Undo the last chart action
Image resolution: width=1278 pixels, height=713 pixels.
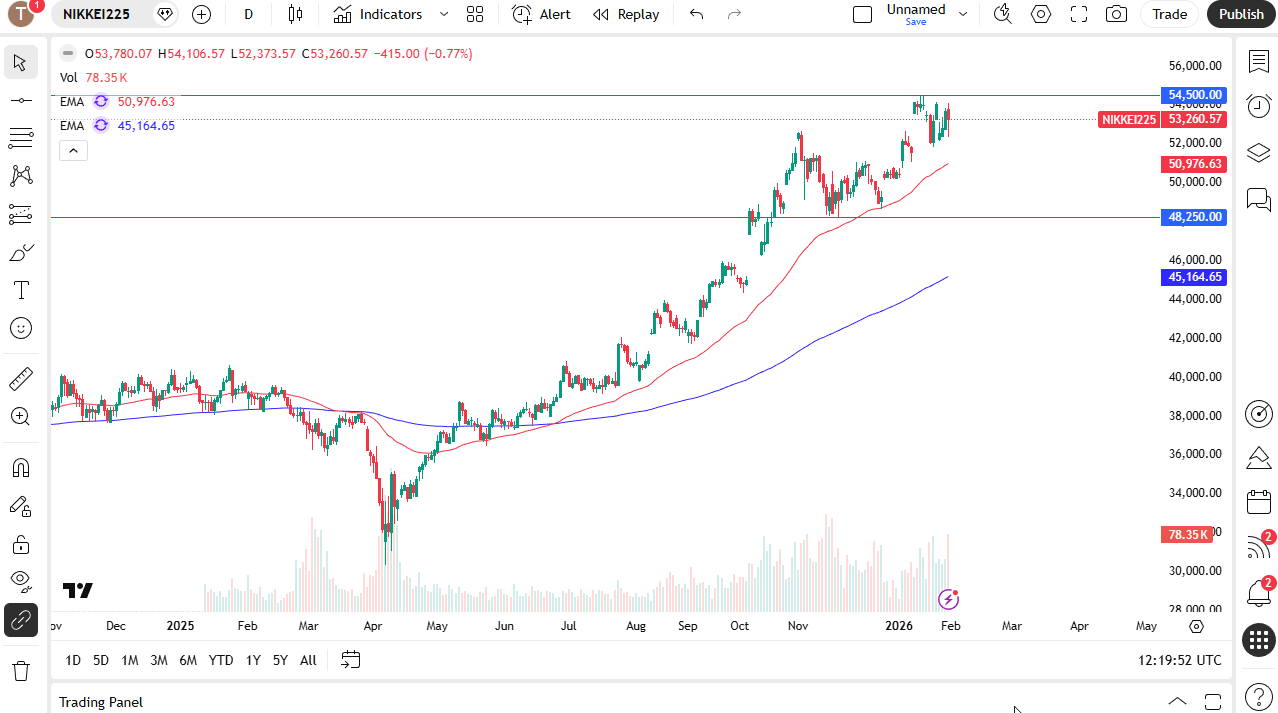[697, 14]
